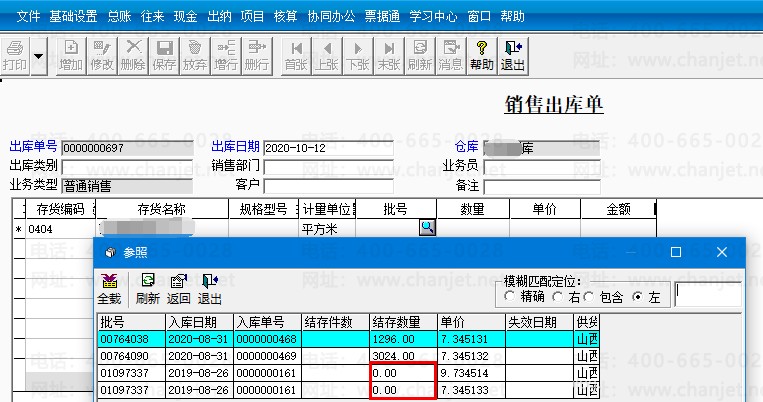Click the main toolbar 刷新 refresh icon
763x402 pixels.
(x=419, y=56)
